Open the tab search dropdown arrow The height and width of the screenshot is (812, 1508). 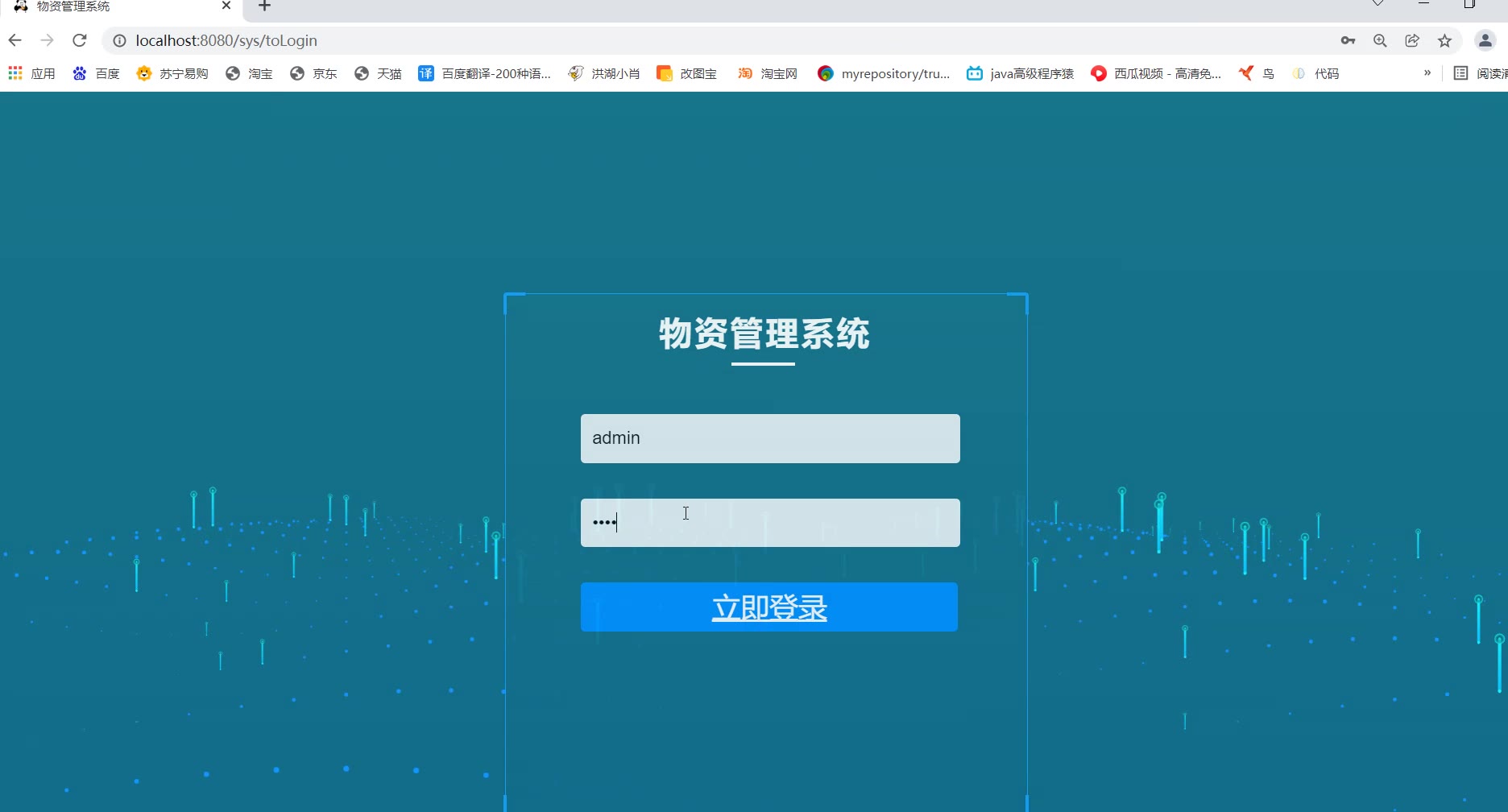coord(1378,4)
